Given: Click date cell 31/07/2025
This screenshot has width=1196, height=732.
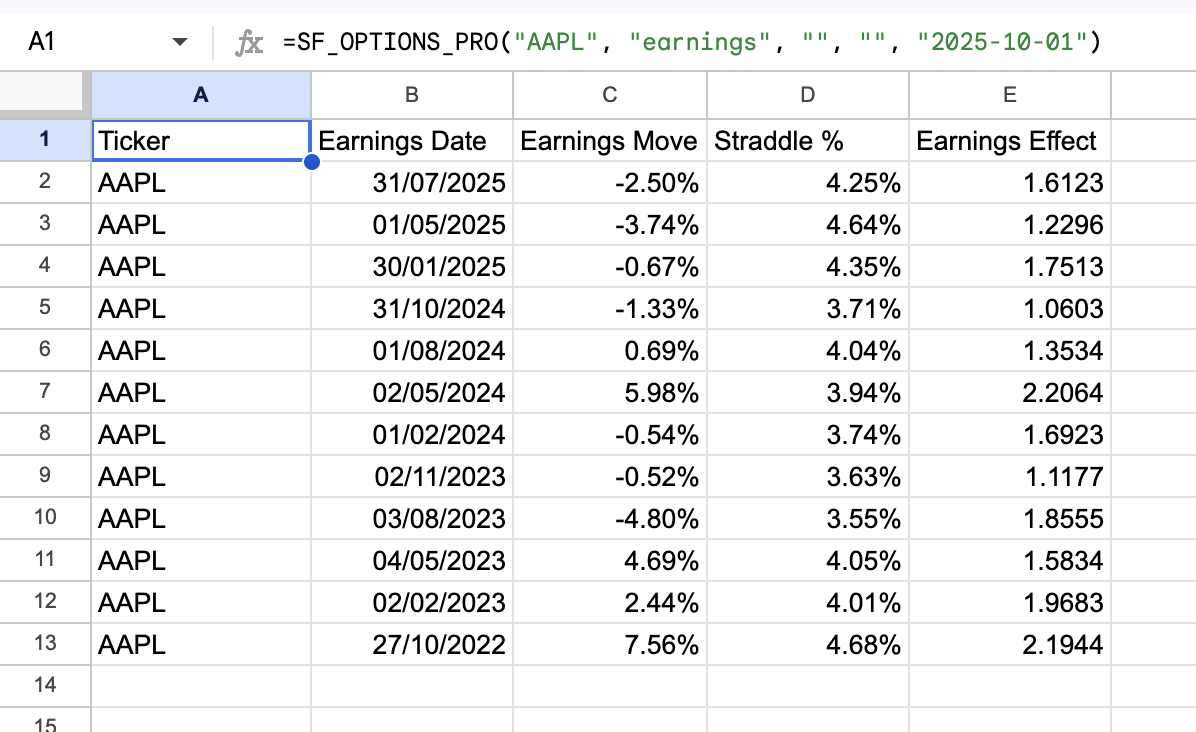Looking at the screenshot, I should 412,182.
